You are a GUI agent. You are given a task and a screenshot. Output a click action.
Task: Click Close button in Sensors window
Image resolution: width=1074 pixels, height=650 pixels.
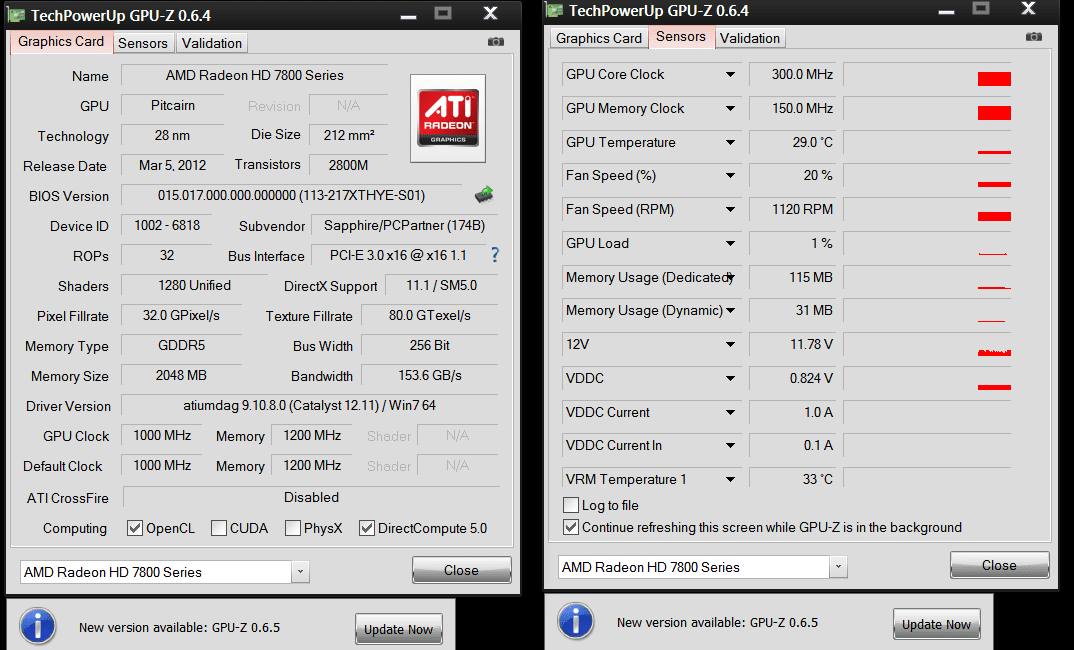(999, 565)
